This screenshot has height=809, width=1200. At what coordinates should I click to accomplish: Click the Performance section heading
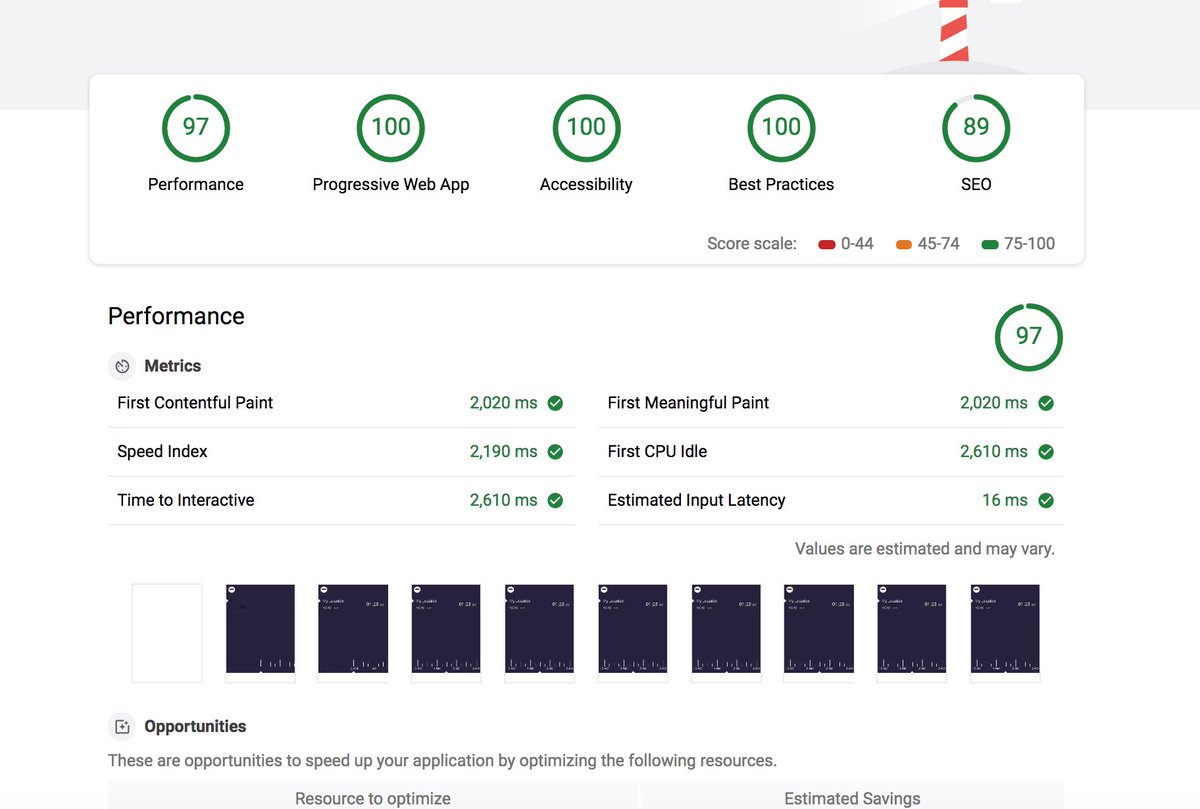[x=176, y=316]
